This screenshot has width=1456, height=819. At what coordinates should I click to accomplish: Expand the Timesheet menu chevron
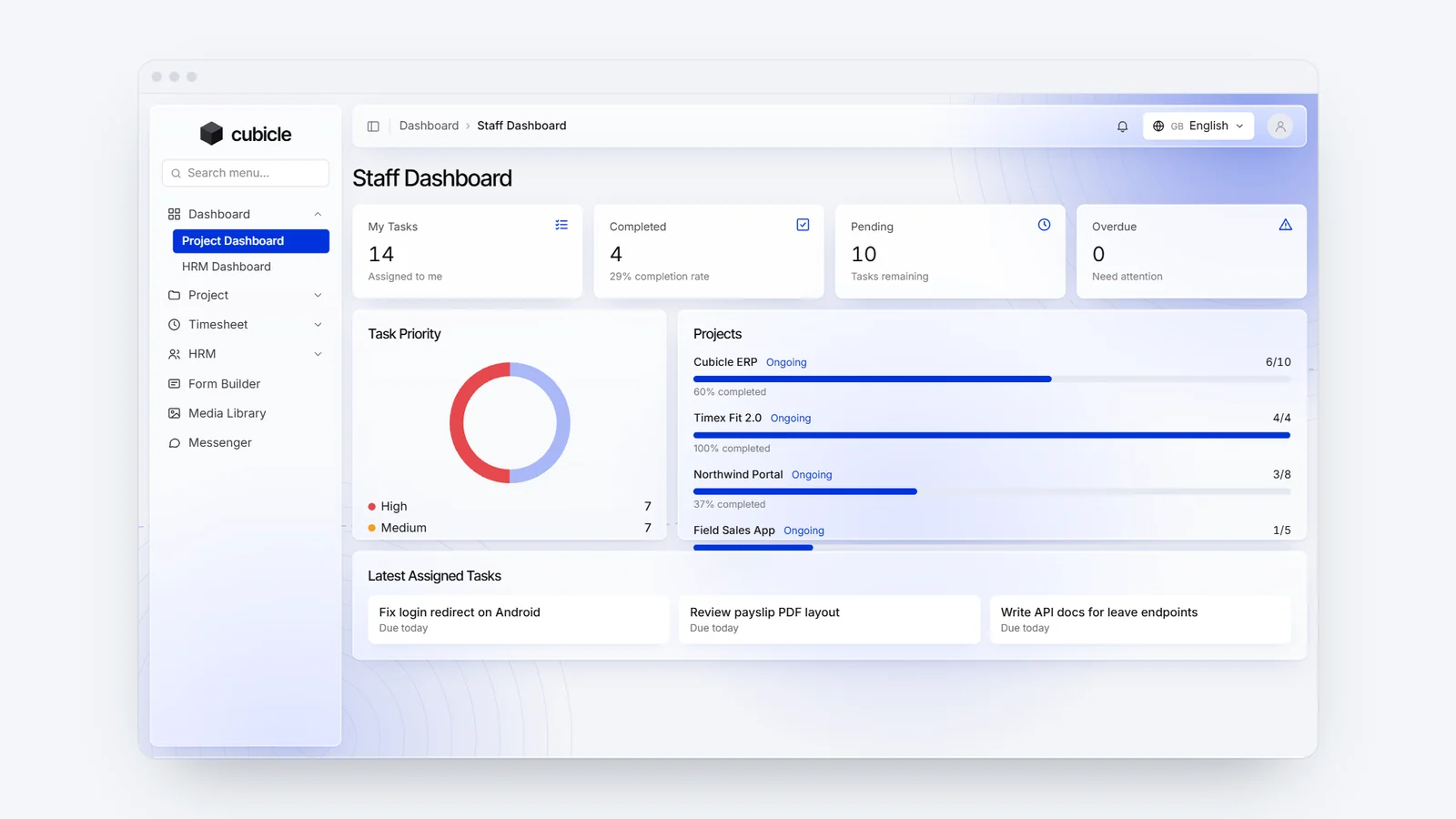tap(318, 325)
